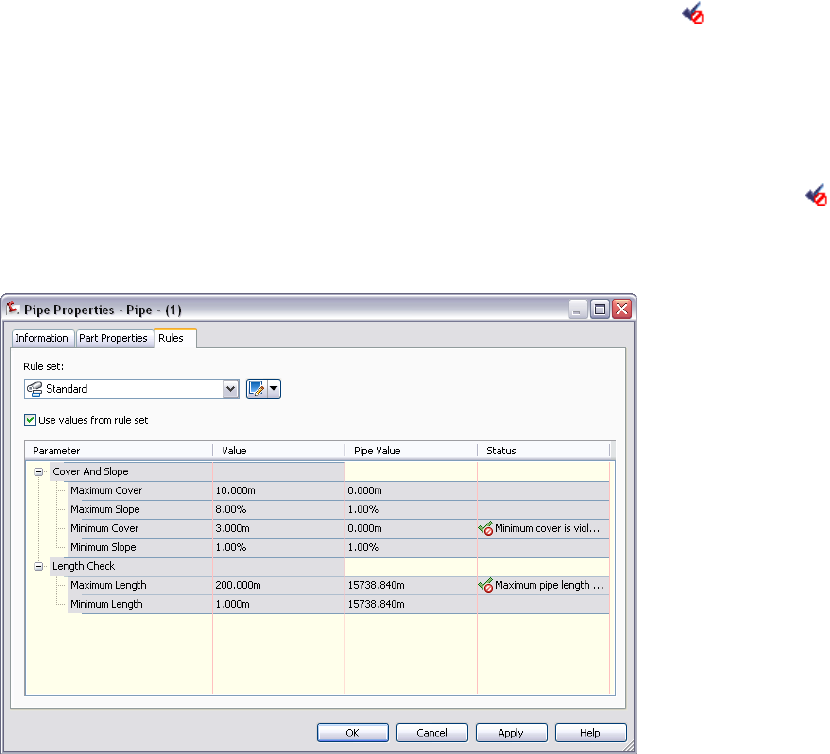The width and height of the screenshot is (830, 754).
Task: Click the Parameter column header
Action: [x=119, y=451]
